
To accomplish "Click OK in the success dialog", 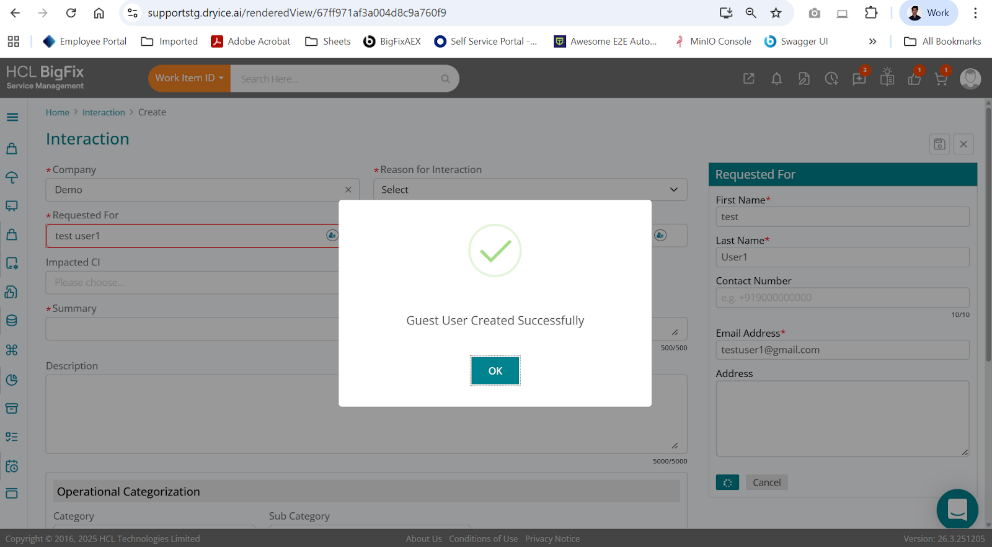I will coord(495,371).
